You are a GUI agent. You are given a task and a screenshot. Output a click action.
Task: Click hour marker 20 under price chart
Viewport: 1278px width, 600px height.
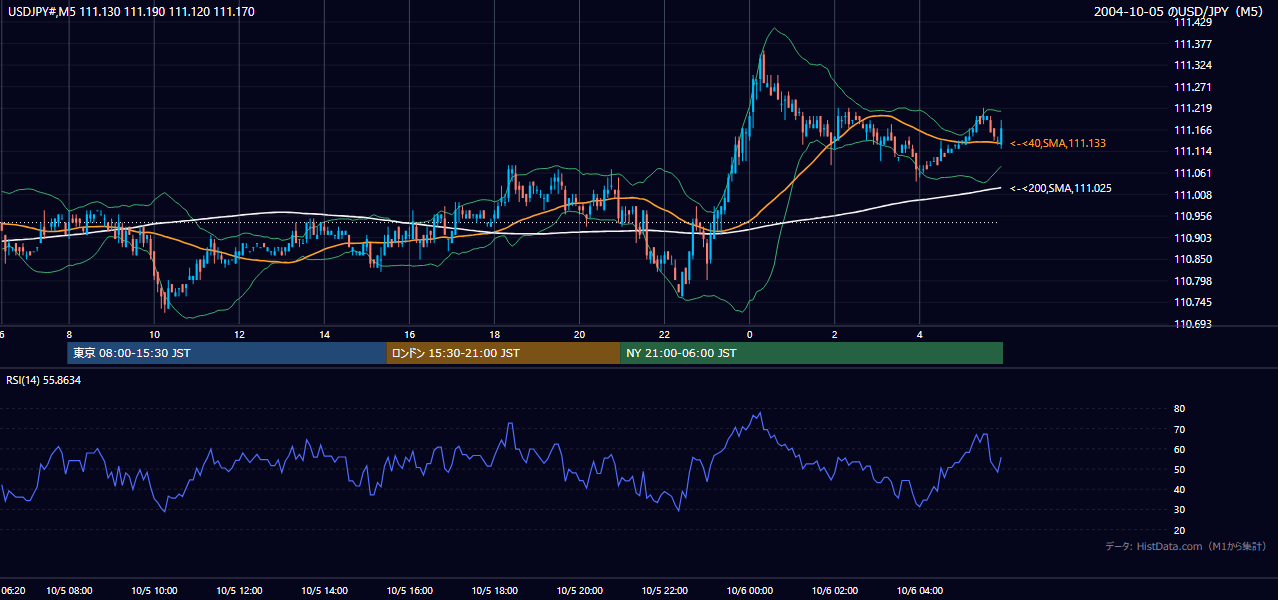coord(579,334)
